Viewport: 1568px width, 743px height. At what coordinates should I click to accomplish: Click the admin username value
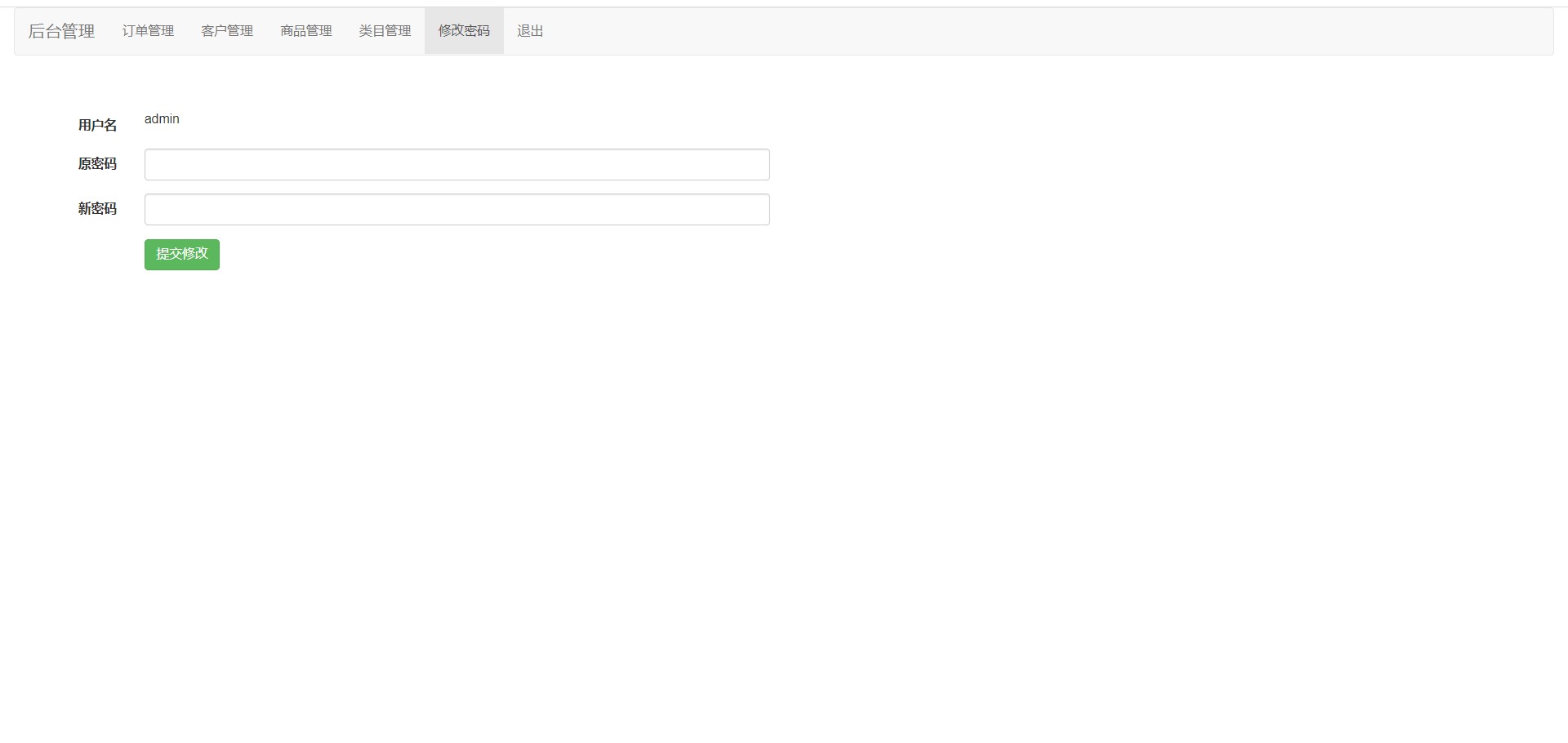tap(162, 119)
